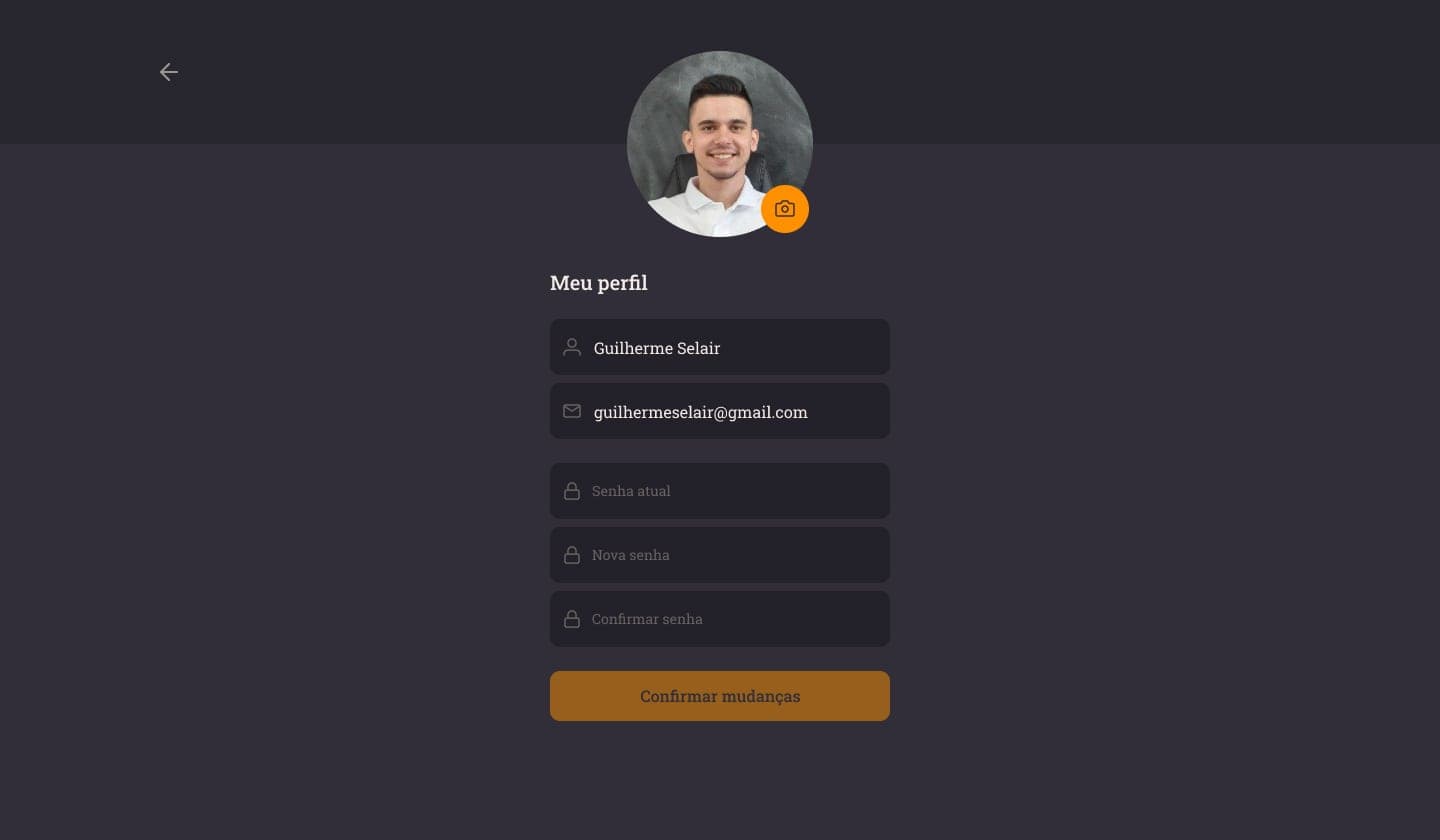Image resolution: width=1440 pixels, height=840 pixels.
Task: Focus the Senha atual password field
Action: click(720, 491)
